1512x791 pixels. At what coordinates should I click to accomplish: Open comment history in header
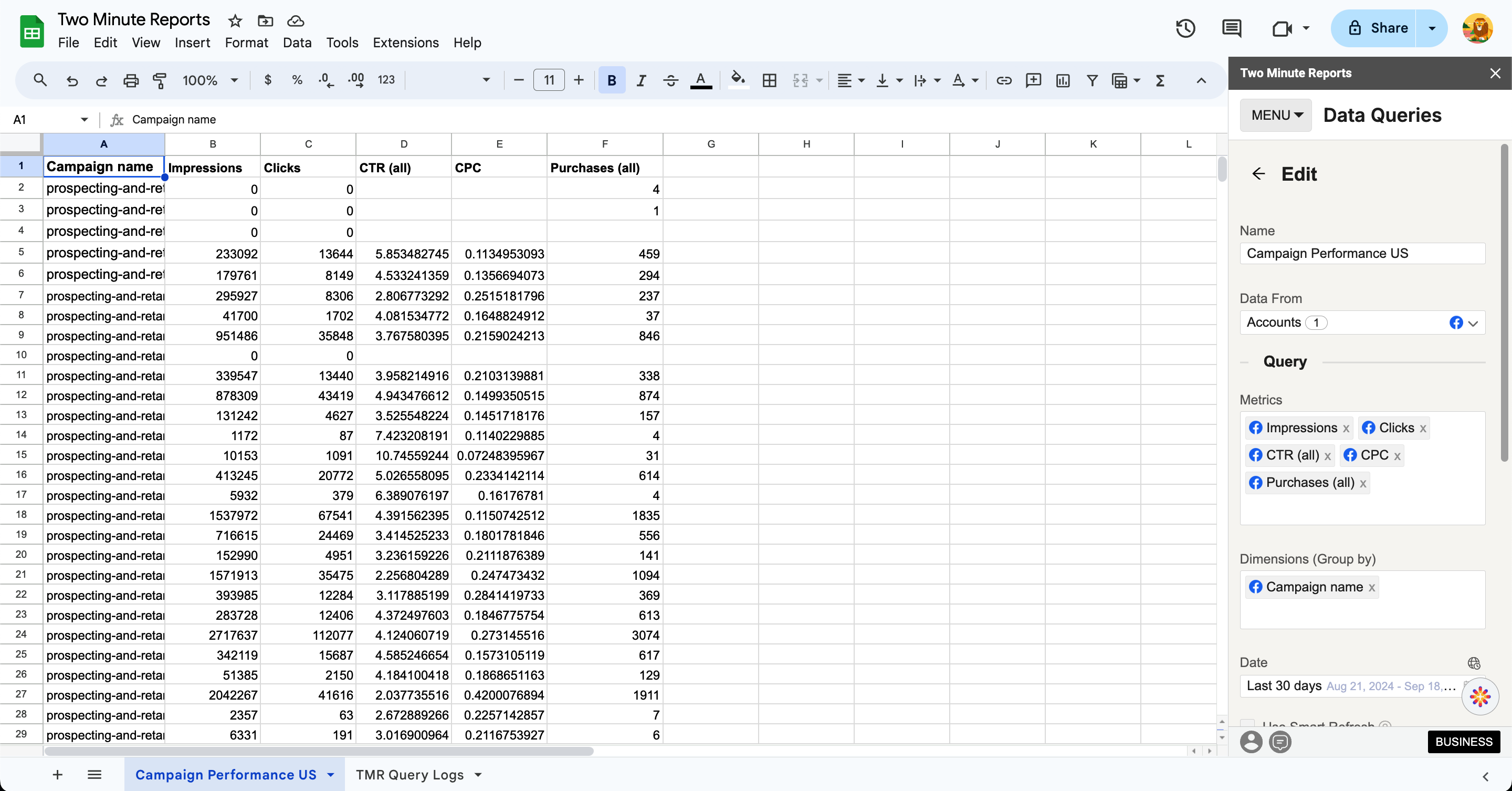[x=1231, y=28]
